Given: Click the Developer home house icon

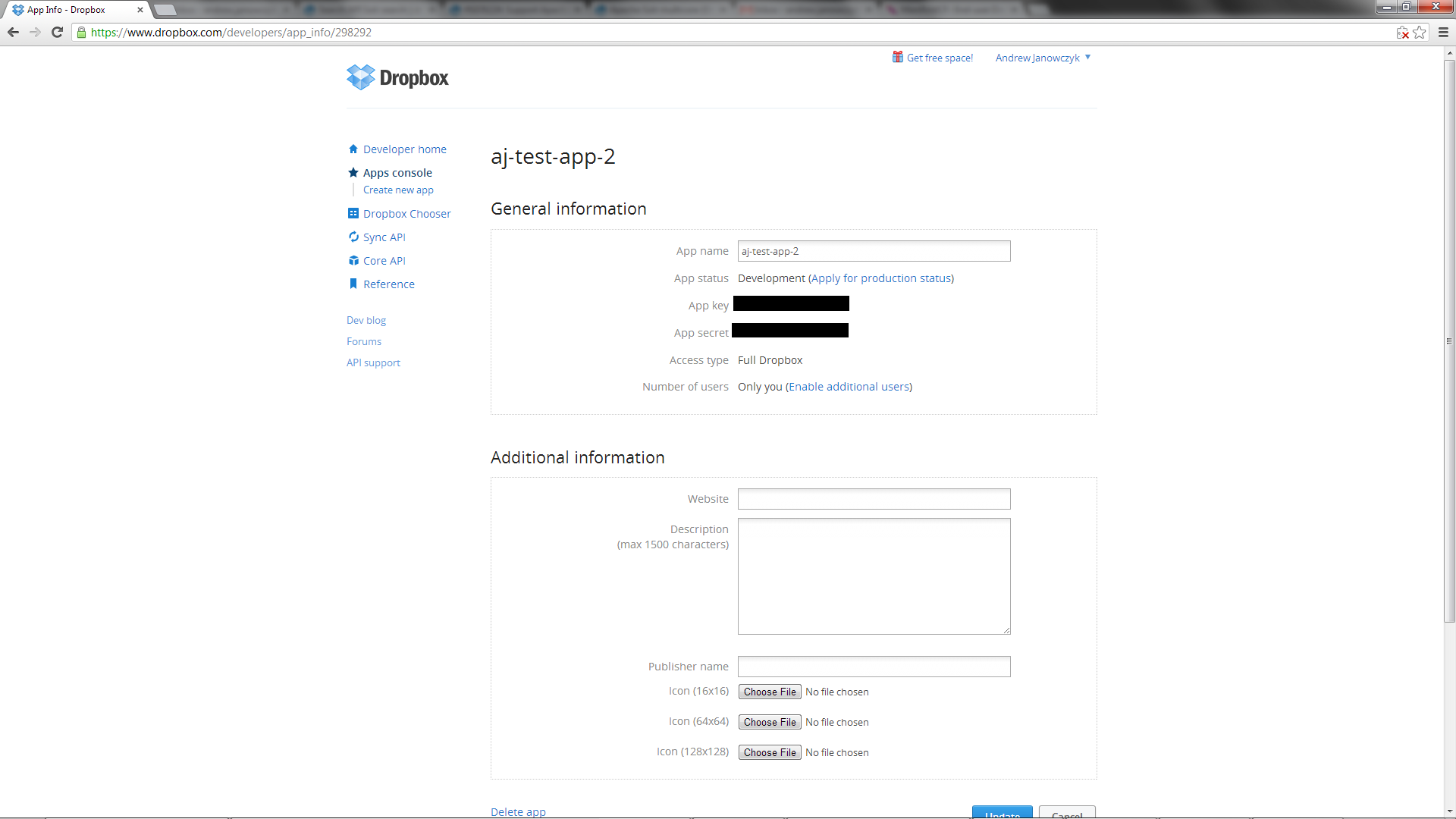Looking at the screenshot, I should (x=353, y=149).
